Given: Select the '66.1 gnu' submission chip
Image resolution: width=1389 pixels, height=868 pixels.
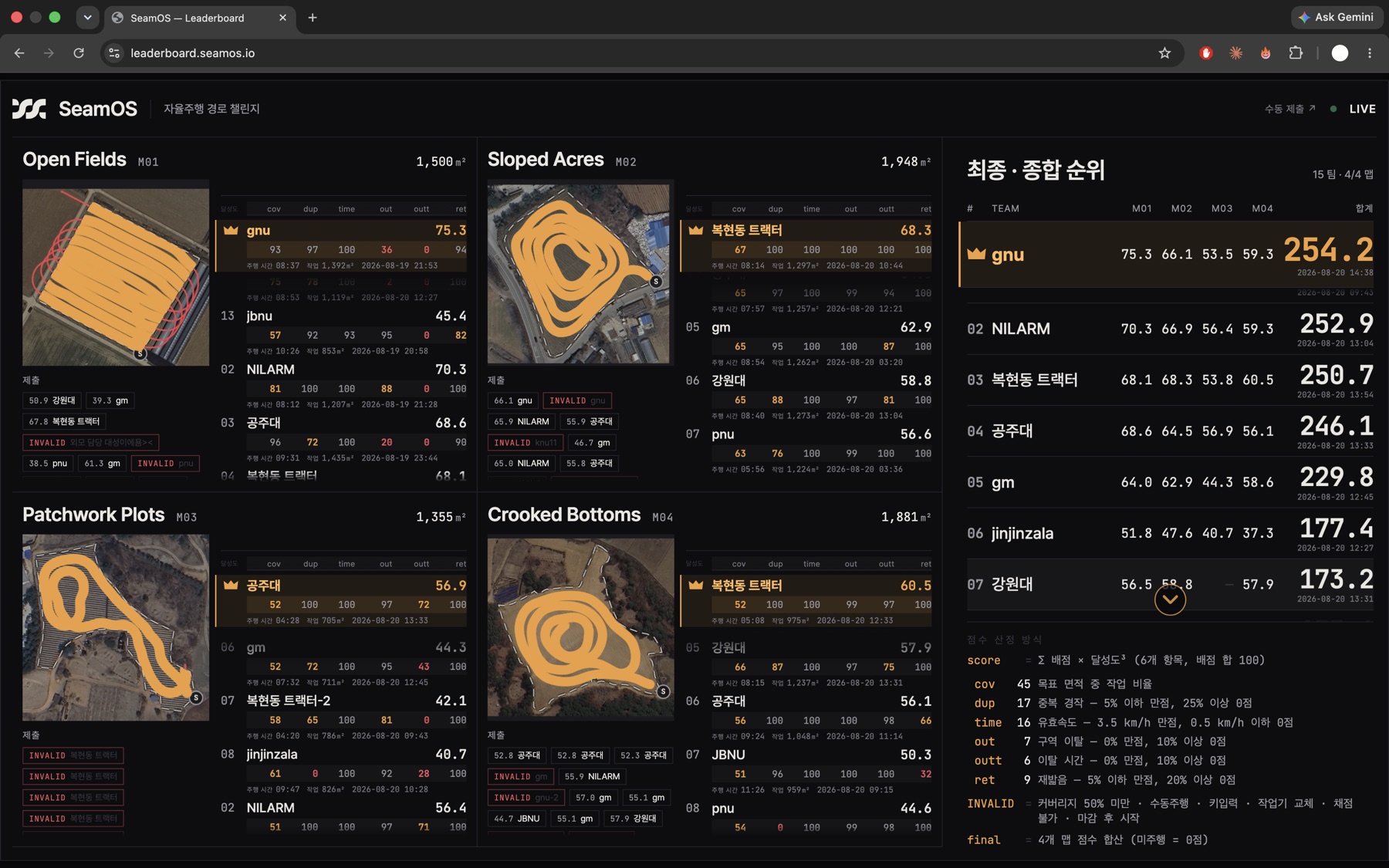Looking at the screenshot, I should tap(513, 400).
